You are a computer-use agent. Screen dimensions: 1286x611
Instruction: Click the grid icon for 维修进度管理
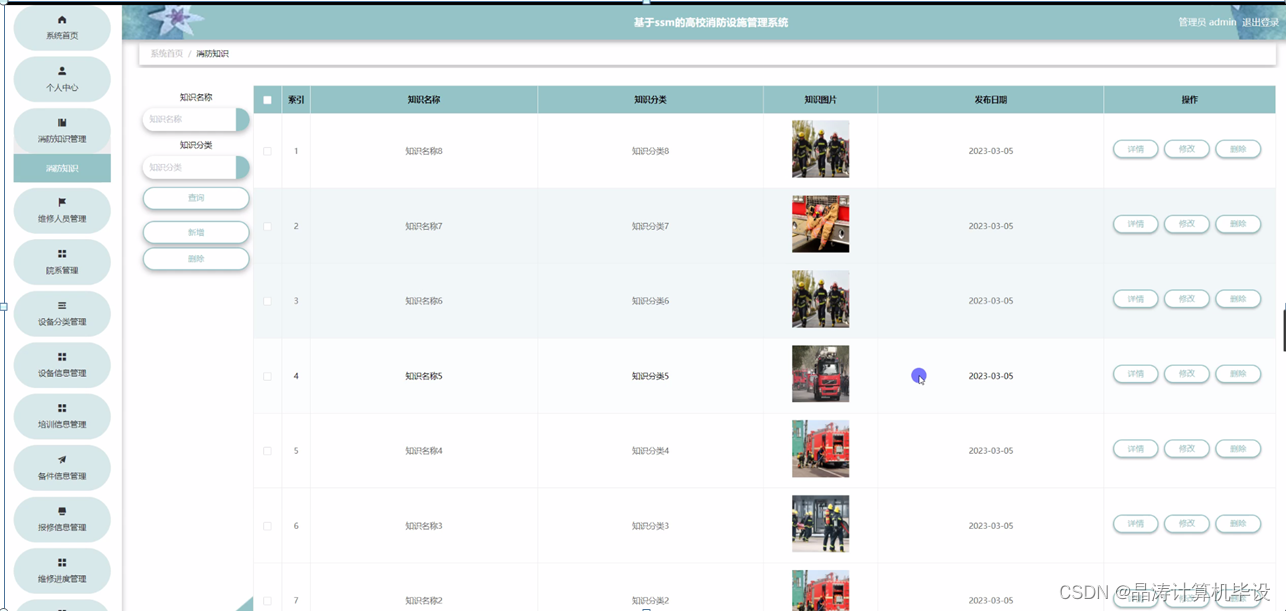[62, 563]
